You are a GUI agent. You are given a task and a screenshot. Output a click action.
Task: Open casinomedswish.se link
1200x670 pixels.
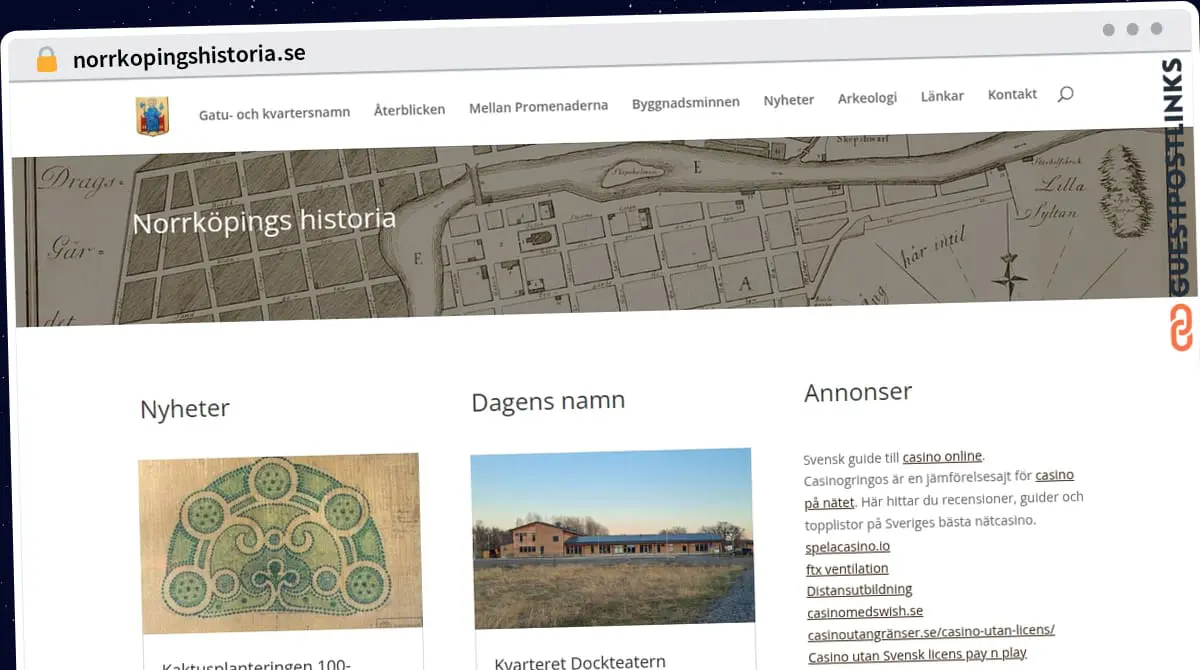tap(865, 611)
